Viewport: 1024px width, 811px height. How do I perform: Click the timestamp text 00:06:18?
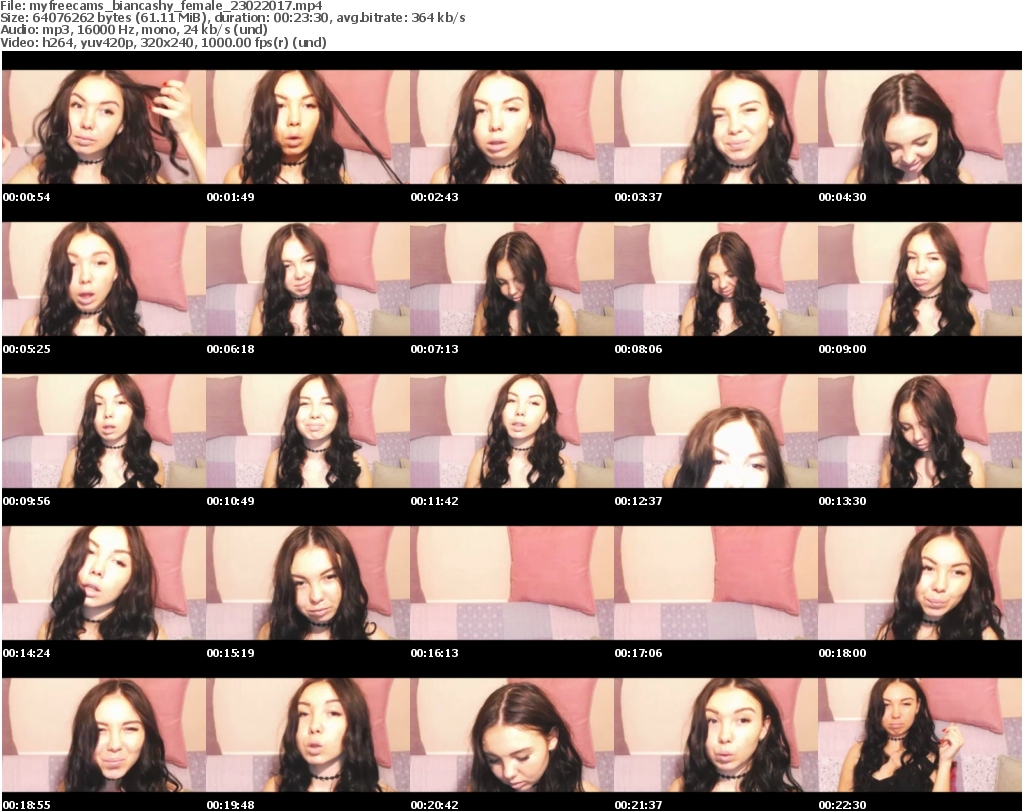point(231,349)
